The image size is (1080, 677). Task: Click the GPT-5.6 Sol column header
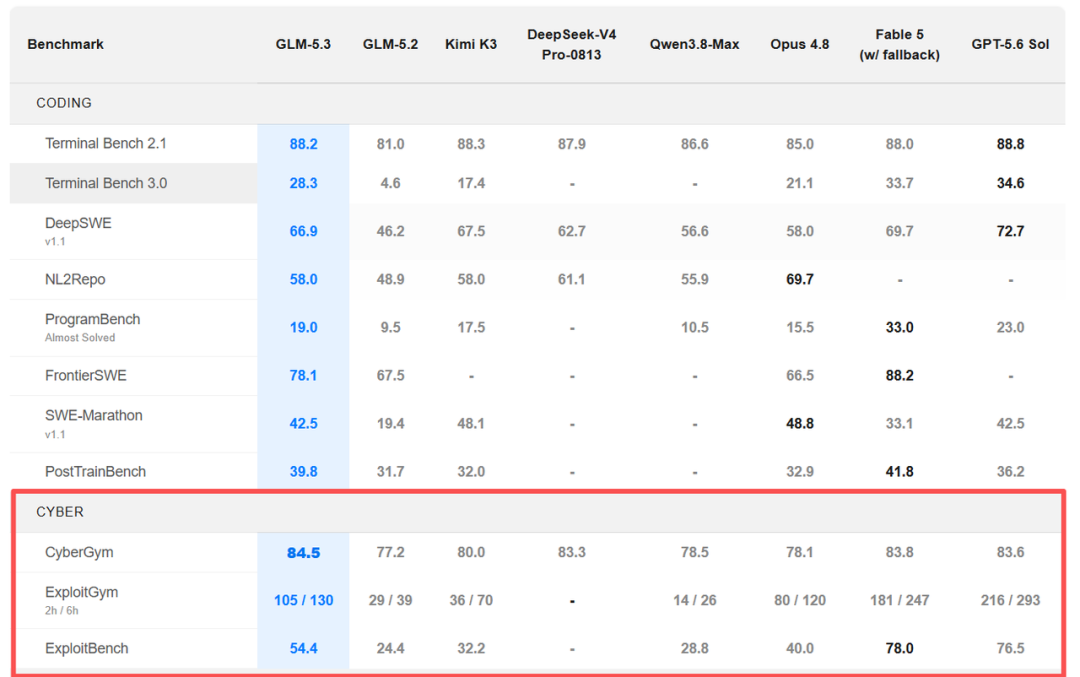click(1010, 44)
